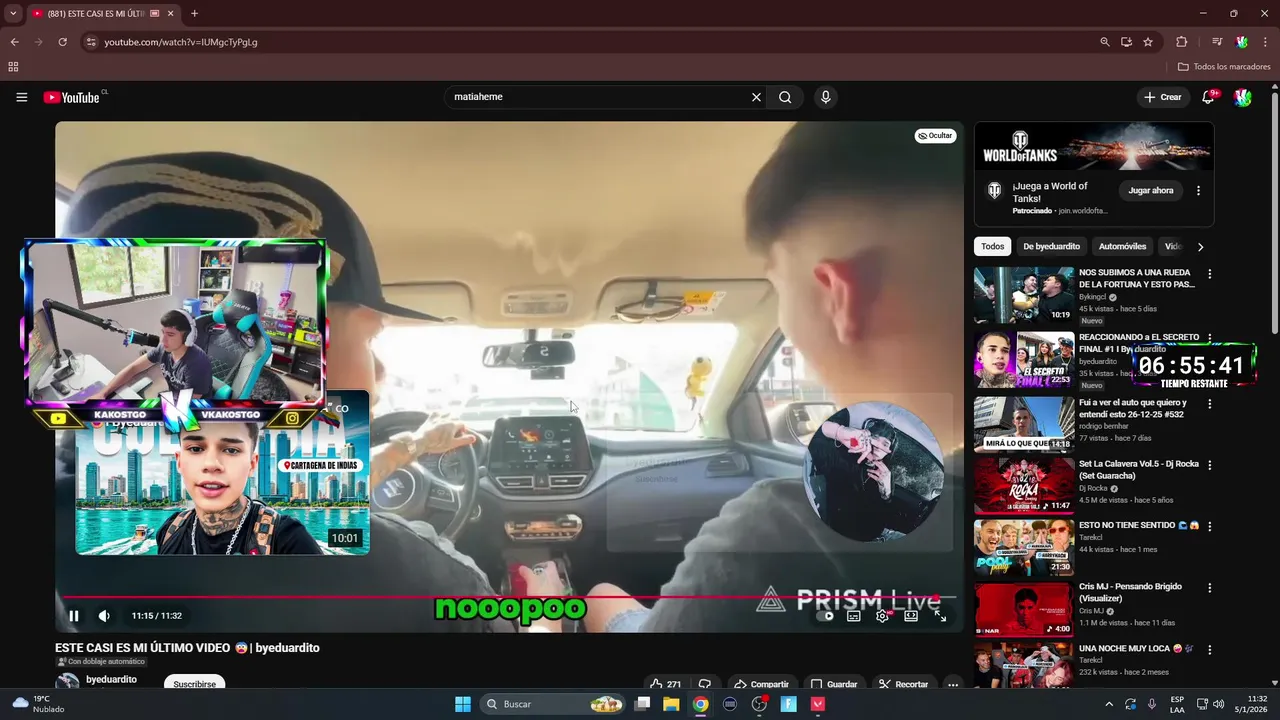Toggle subtitles in the player
Screen dimensions: 1280x720
tap(853, 616)
